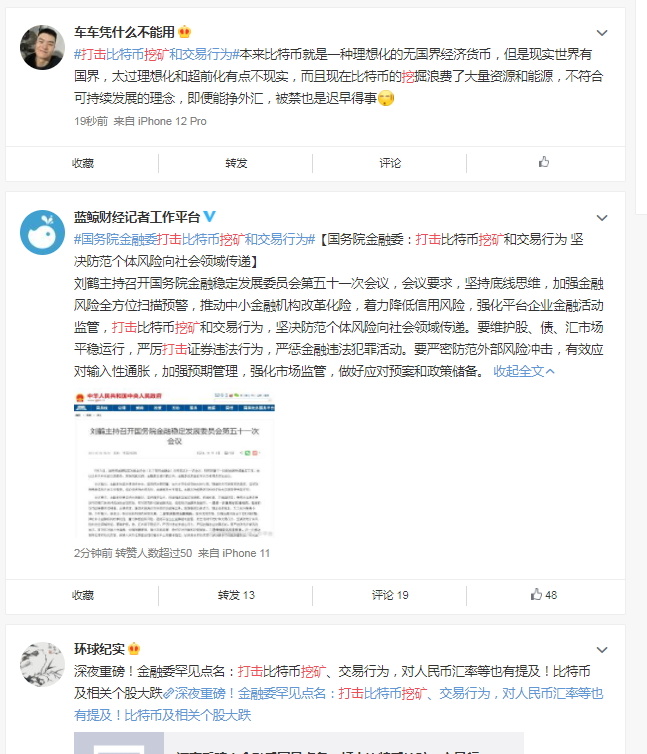Open hashtag #打击比特币挖矿和交易行为#
This screenshot has height=754, width=647.
point(157,54)
